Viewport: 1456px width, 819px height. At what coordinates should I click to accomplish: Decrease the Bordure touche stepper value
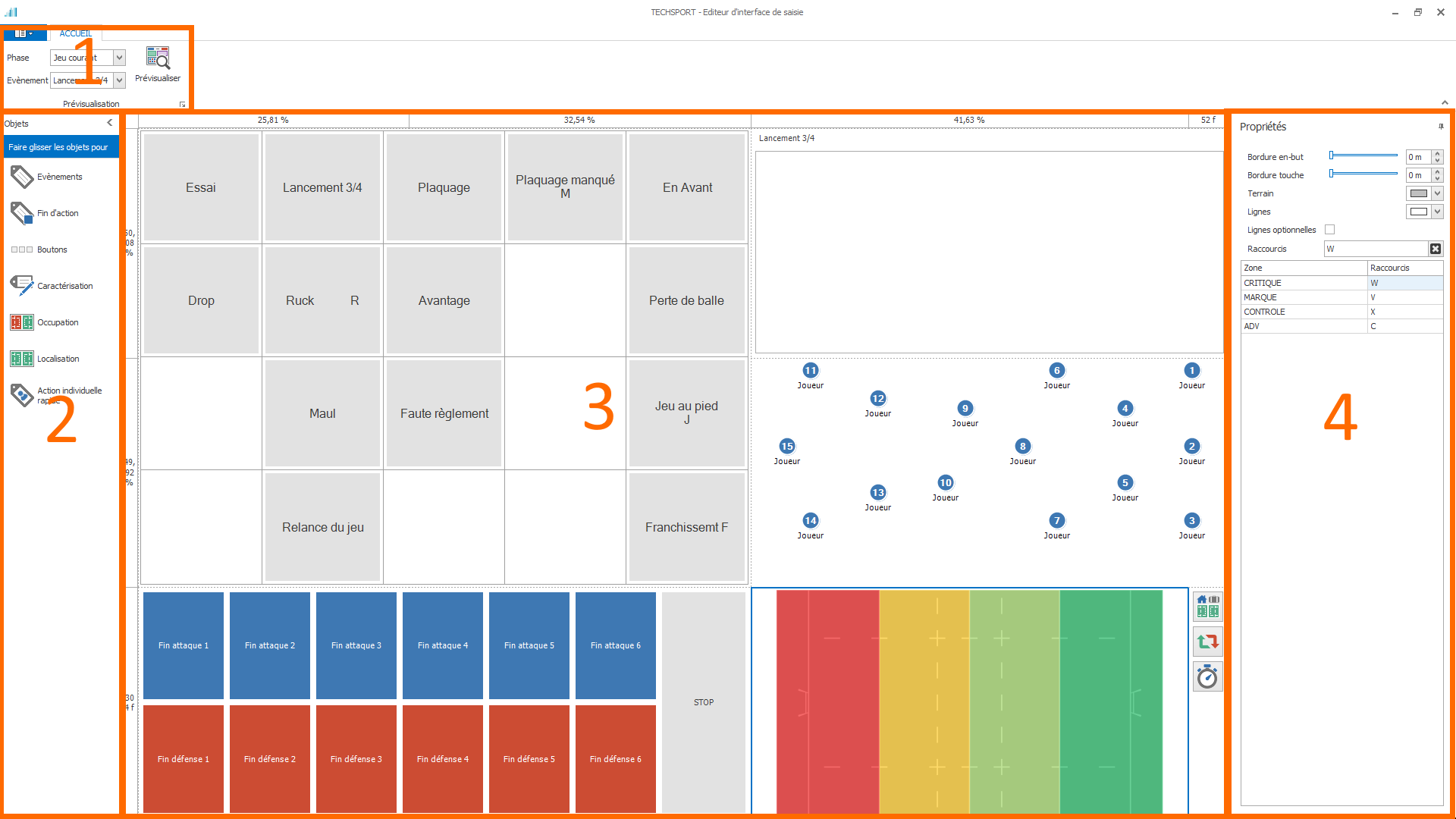(1437, 178)
